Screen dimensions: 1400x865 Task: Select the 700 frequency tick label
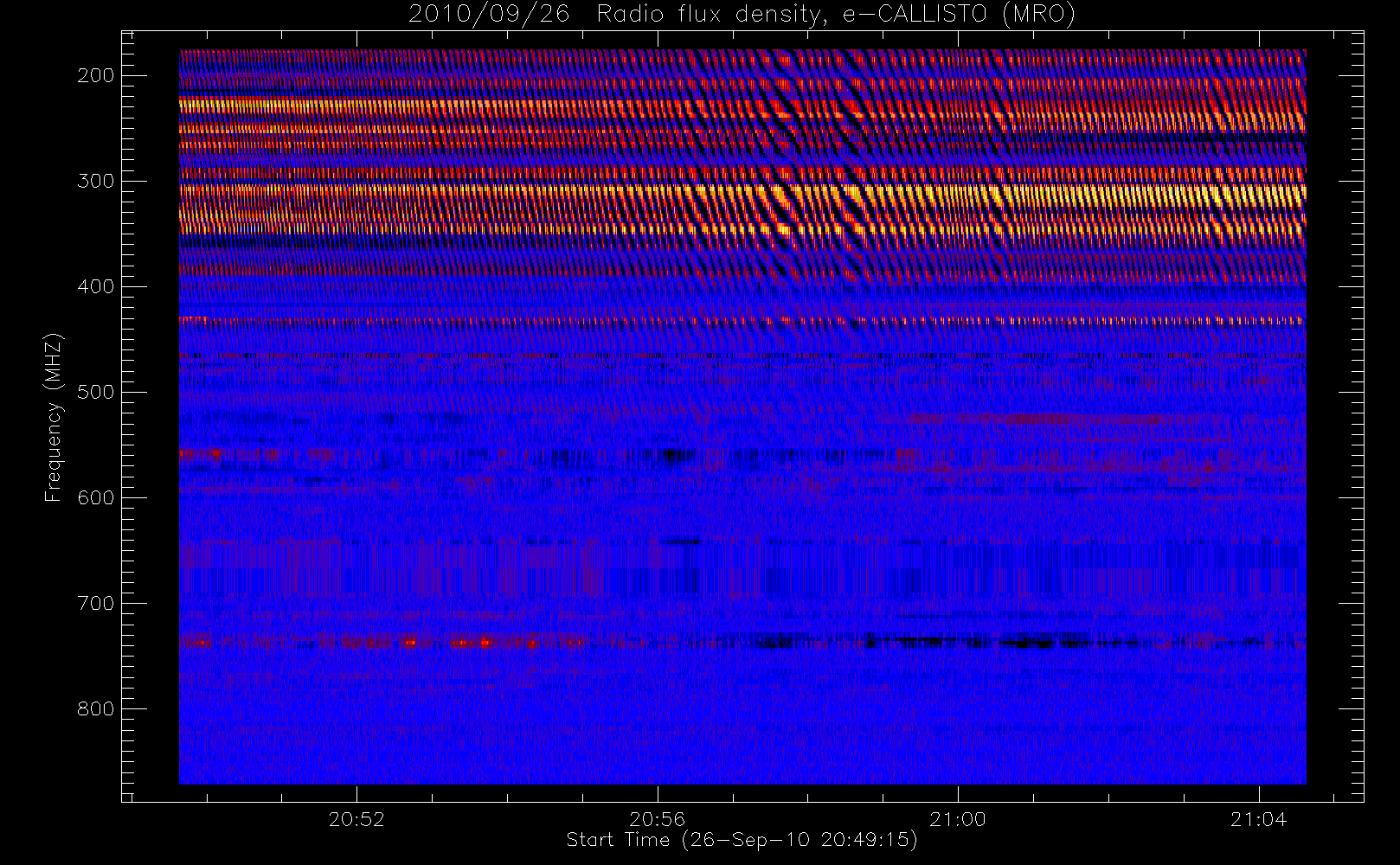[x=95, y=603]
